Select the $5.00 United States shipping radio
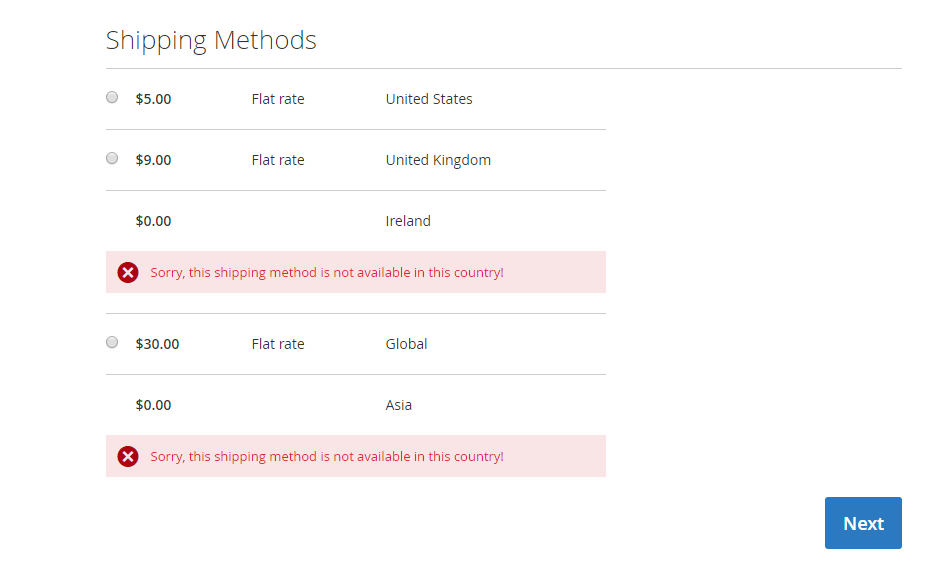Screen dimensions: 943x580 tap(112, 97)
